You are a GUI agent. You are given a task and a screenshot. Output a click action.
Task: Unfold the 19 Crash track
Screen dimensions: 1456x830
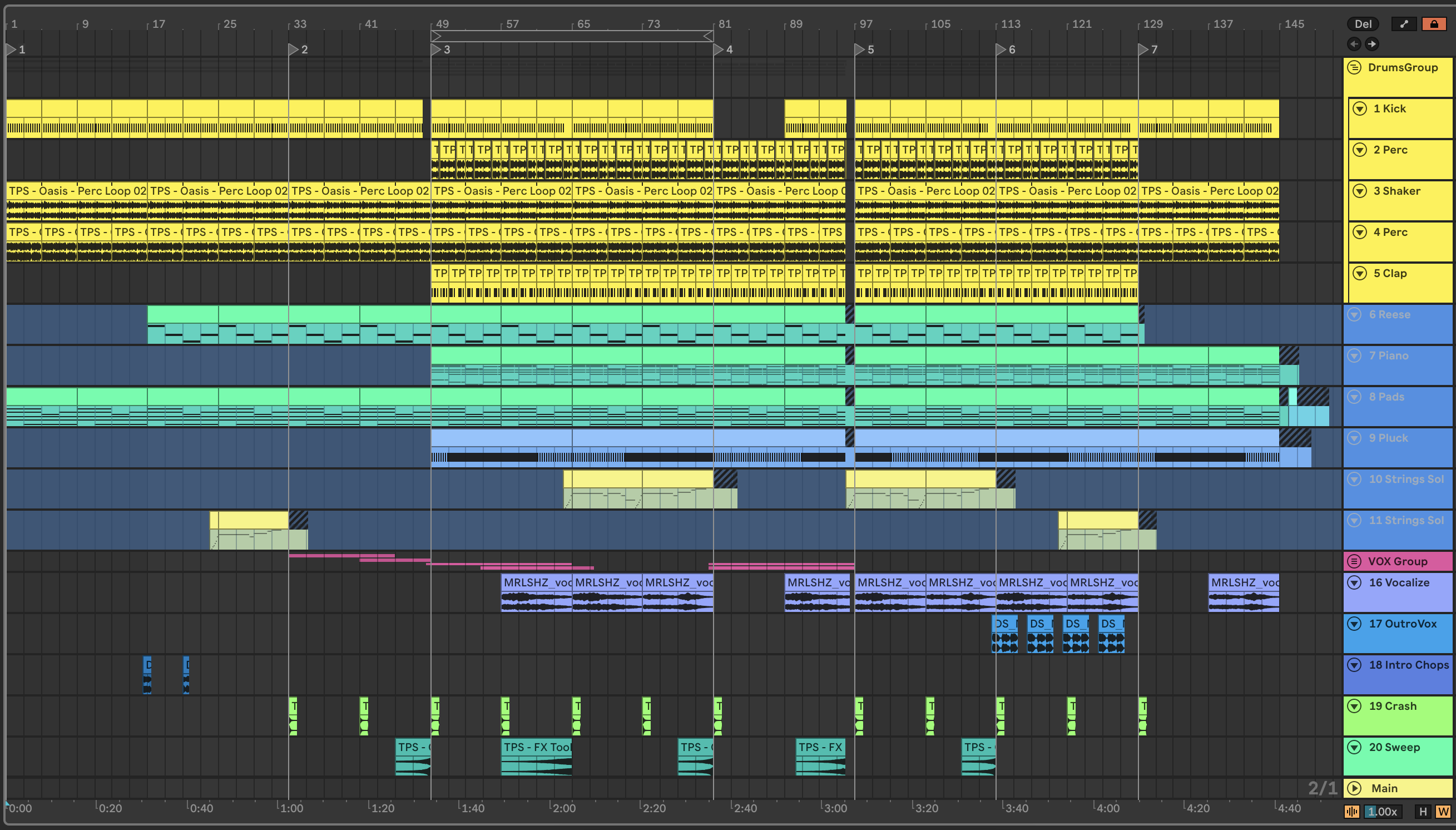point(1355,707)
